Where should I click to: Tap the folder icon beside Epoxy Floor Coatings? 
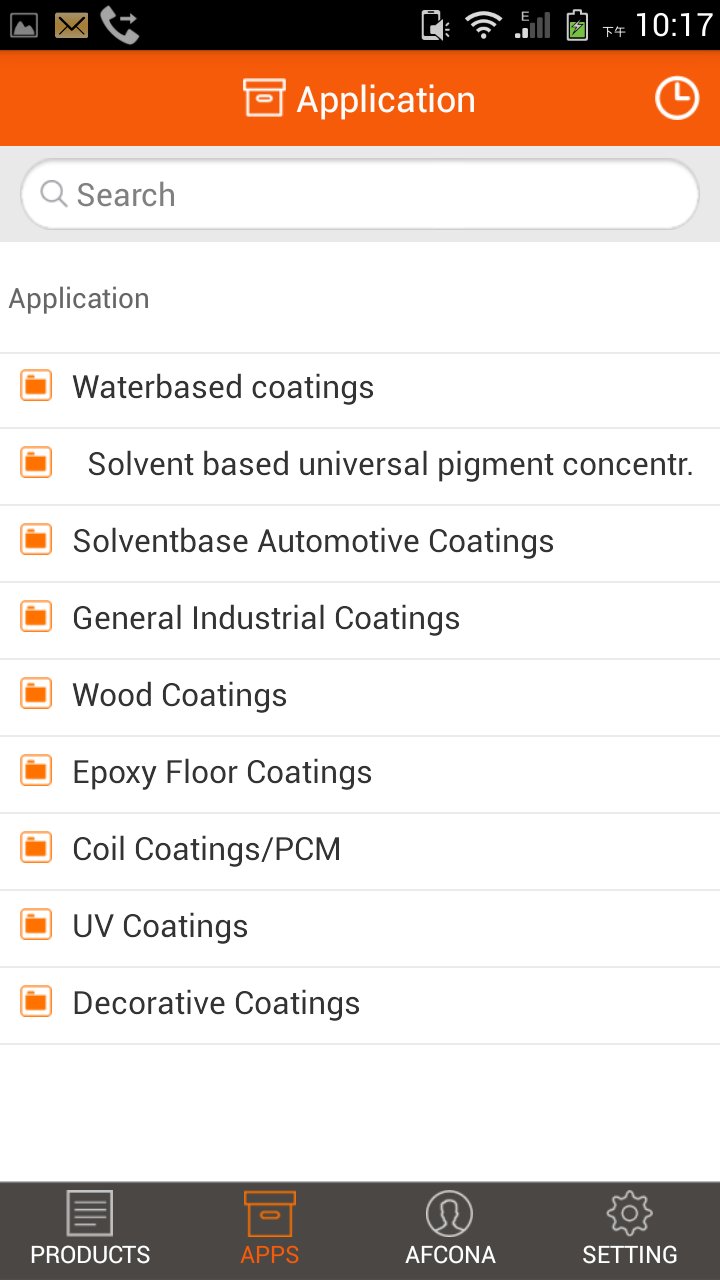click(37, 770)
